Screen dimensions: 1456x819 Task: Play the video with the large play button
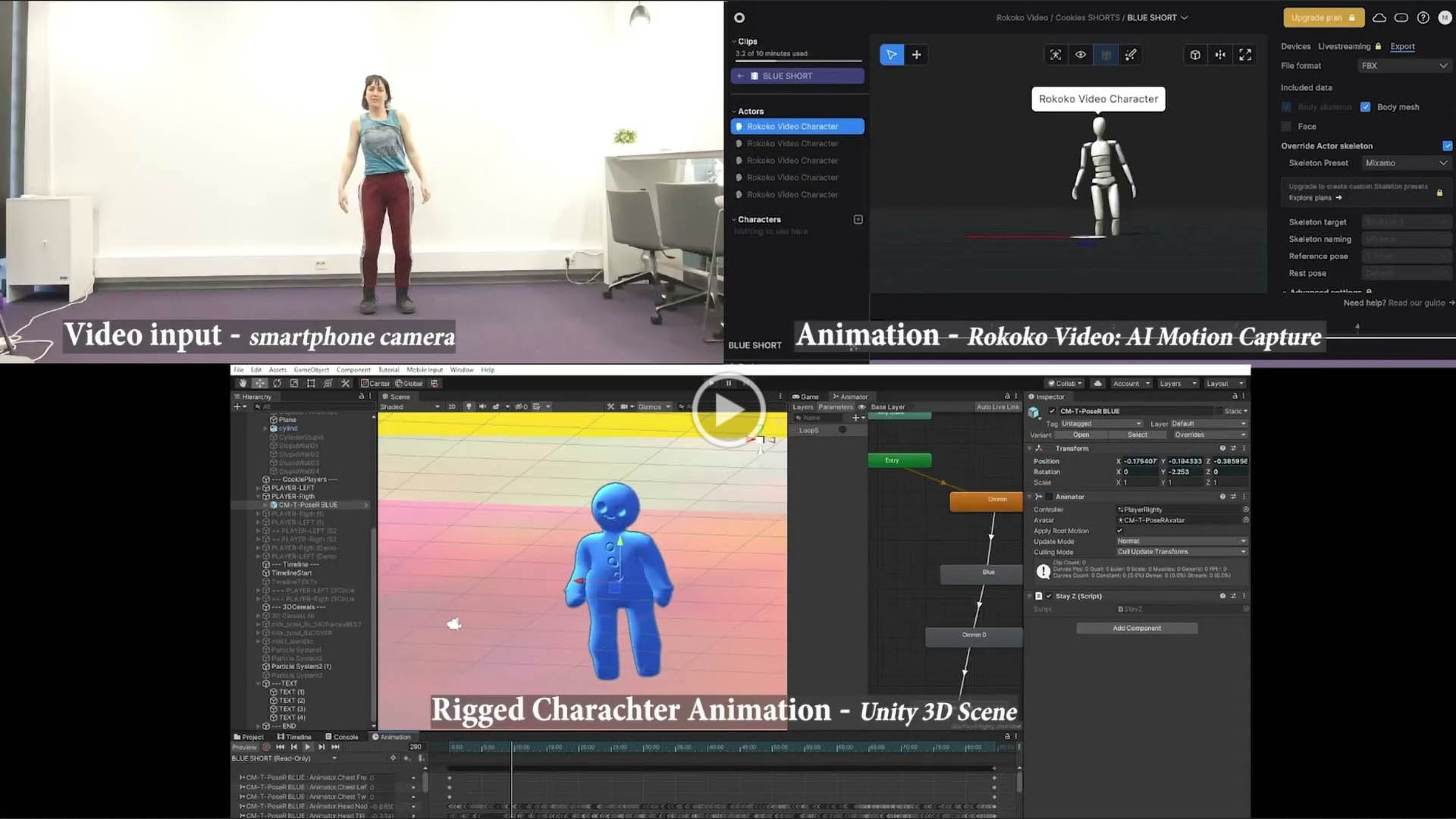pos(729,410)
